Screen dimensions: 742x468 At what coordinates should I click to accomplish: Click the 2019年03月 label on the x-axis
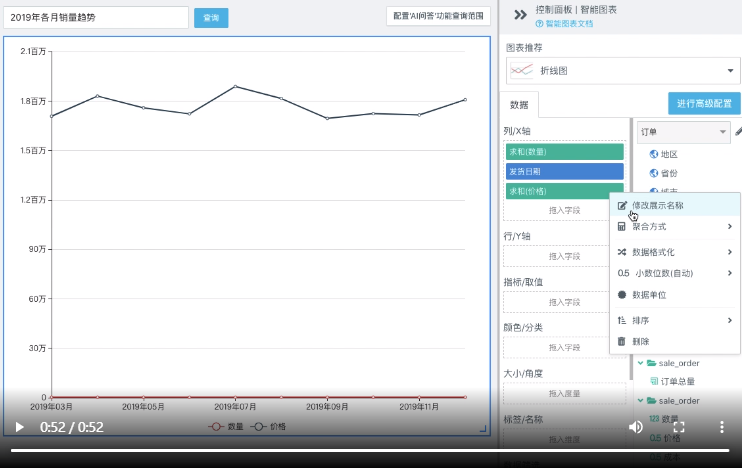[51, 407]
